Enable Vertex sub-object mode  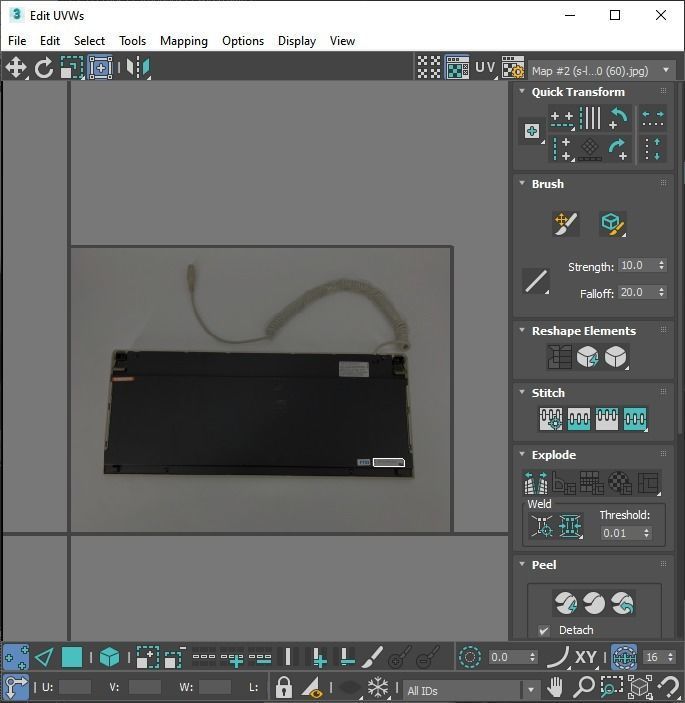[16, 657]
